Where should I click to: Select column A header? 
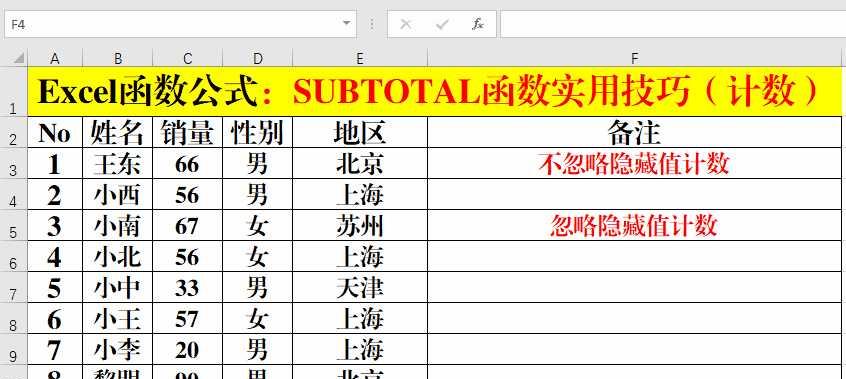click(54, 58)
